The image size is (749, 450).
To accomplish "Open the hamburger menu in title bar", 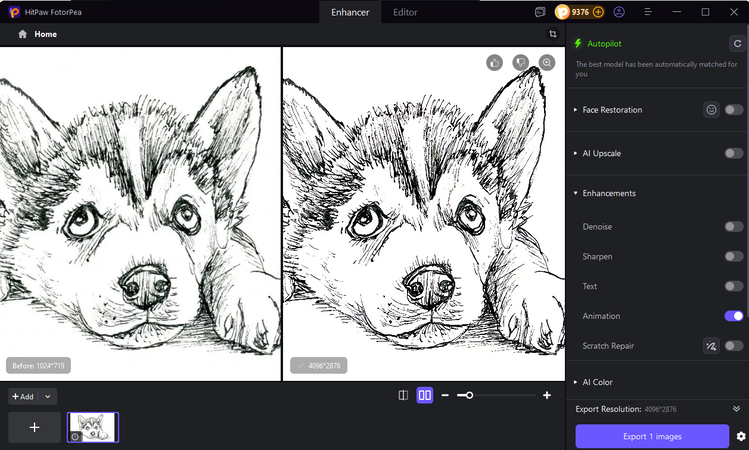I will 646,12.
